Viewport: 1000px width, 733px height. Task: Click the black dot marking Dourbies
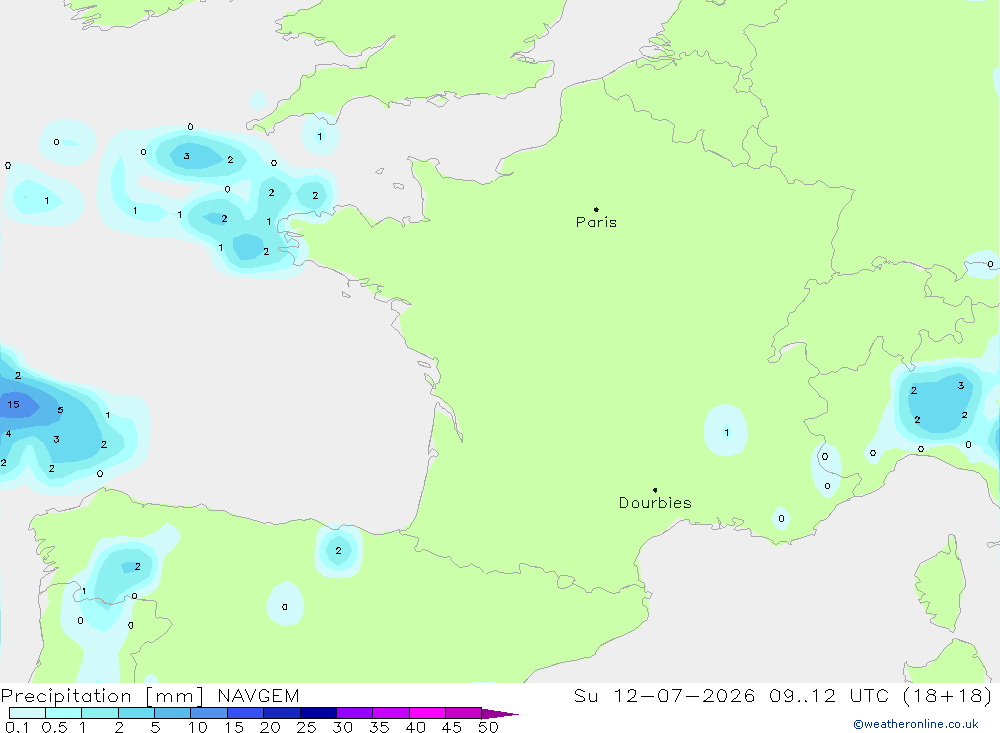(x=655, y=490)
